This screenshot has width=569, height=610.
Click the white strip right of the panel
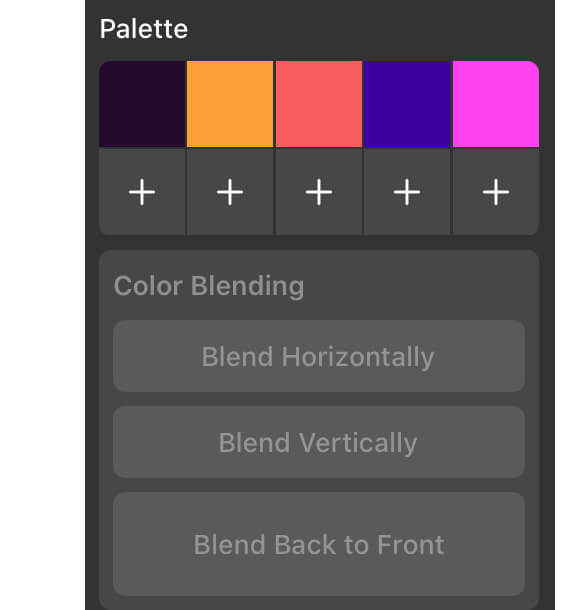pos(562,305)
